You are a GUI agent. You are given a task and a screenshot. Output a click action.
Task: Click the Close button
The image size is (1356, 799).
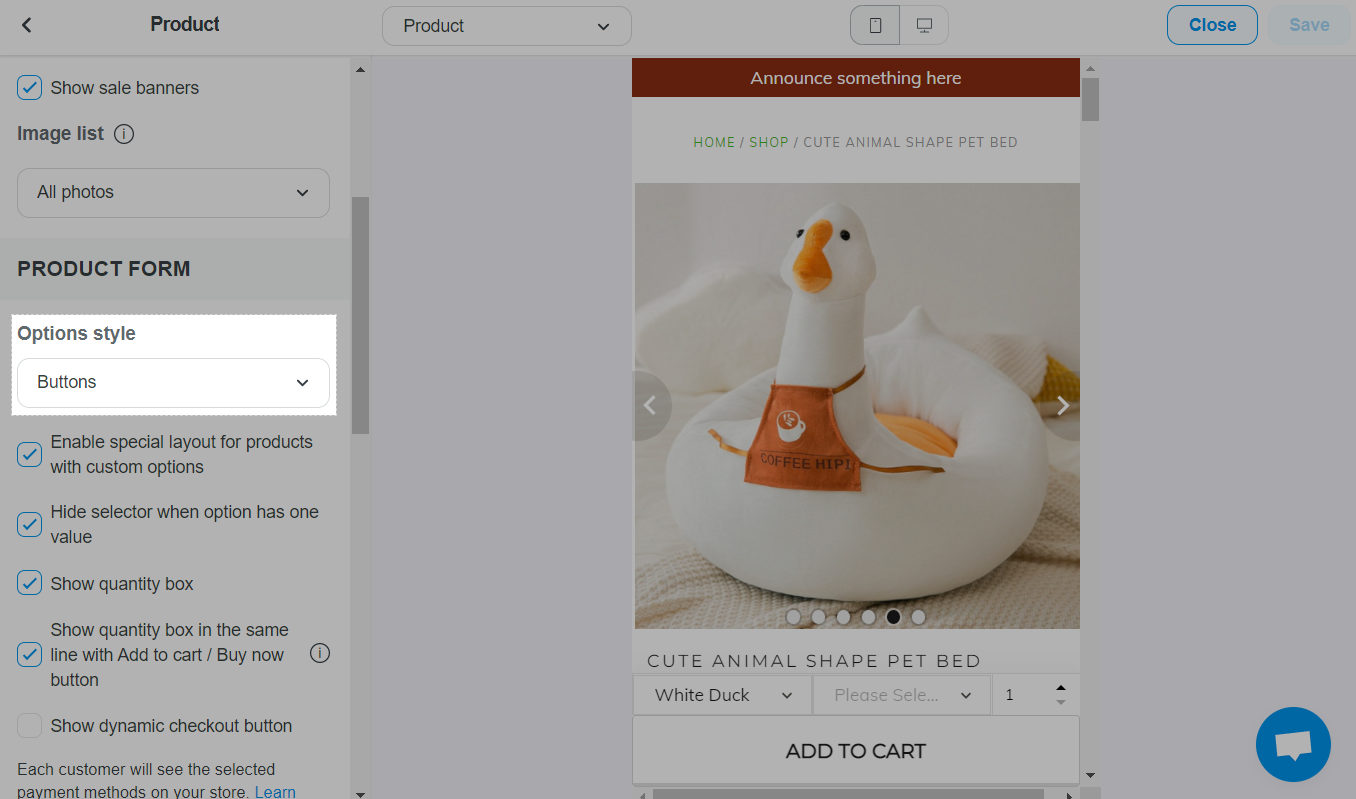(x=1212, y=25)
